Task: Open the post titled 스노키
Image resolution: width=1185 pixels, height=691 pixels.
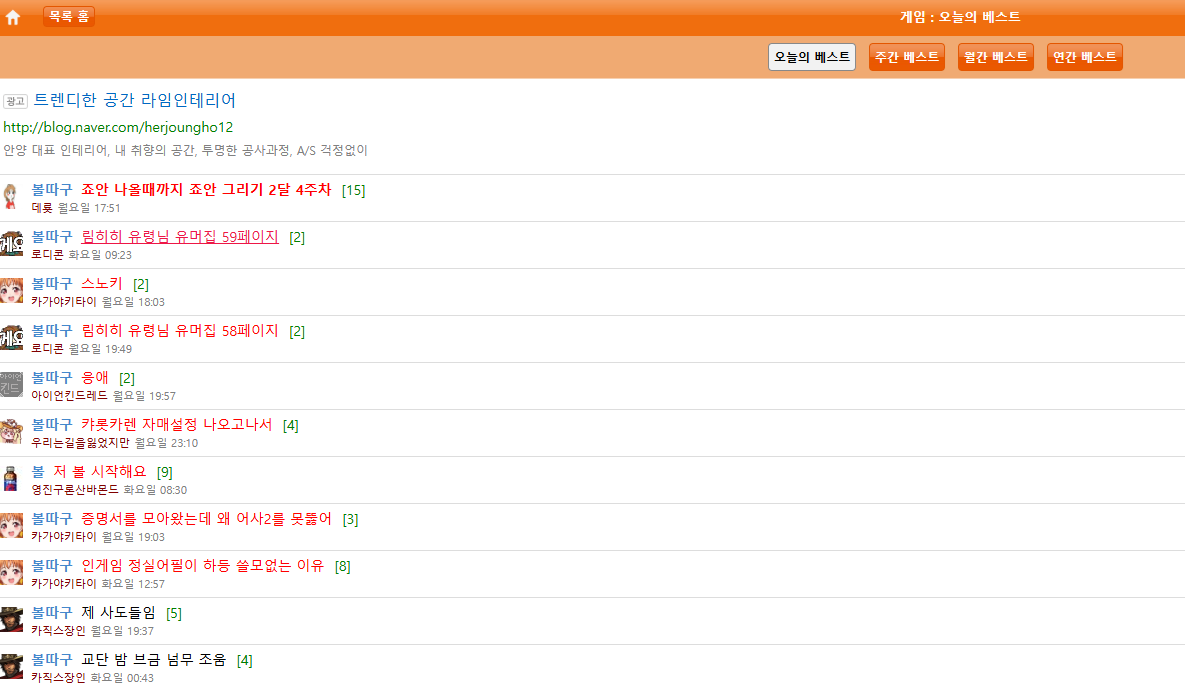Action: coord(101,284)
